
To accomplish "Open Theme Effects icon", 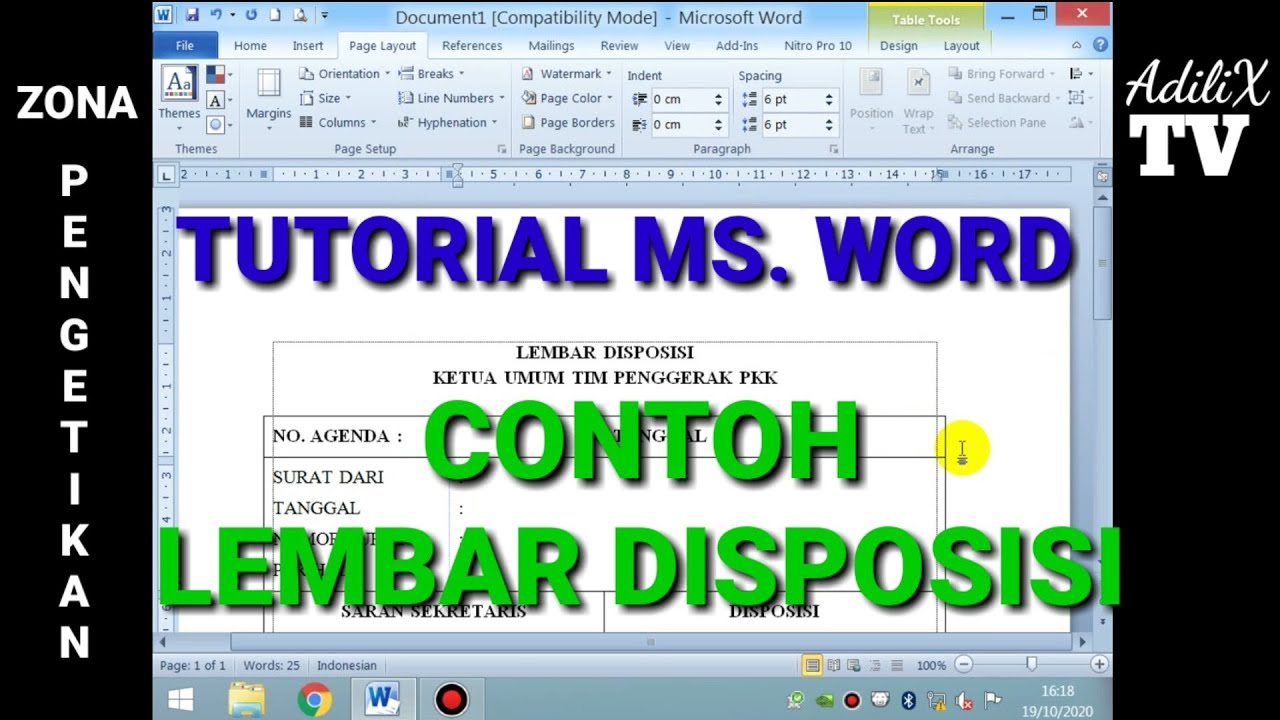I will tap(217, 124).
